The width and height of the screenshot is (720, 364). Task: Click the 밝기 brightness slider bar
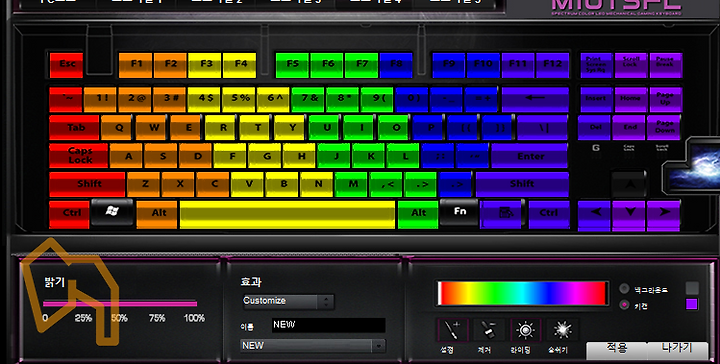[x=120, y=303]
